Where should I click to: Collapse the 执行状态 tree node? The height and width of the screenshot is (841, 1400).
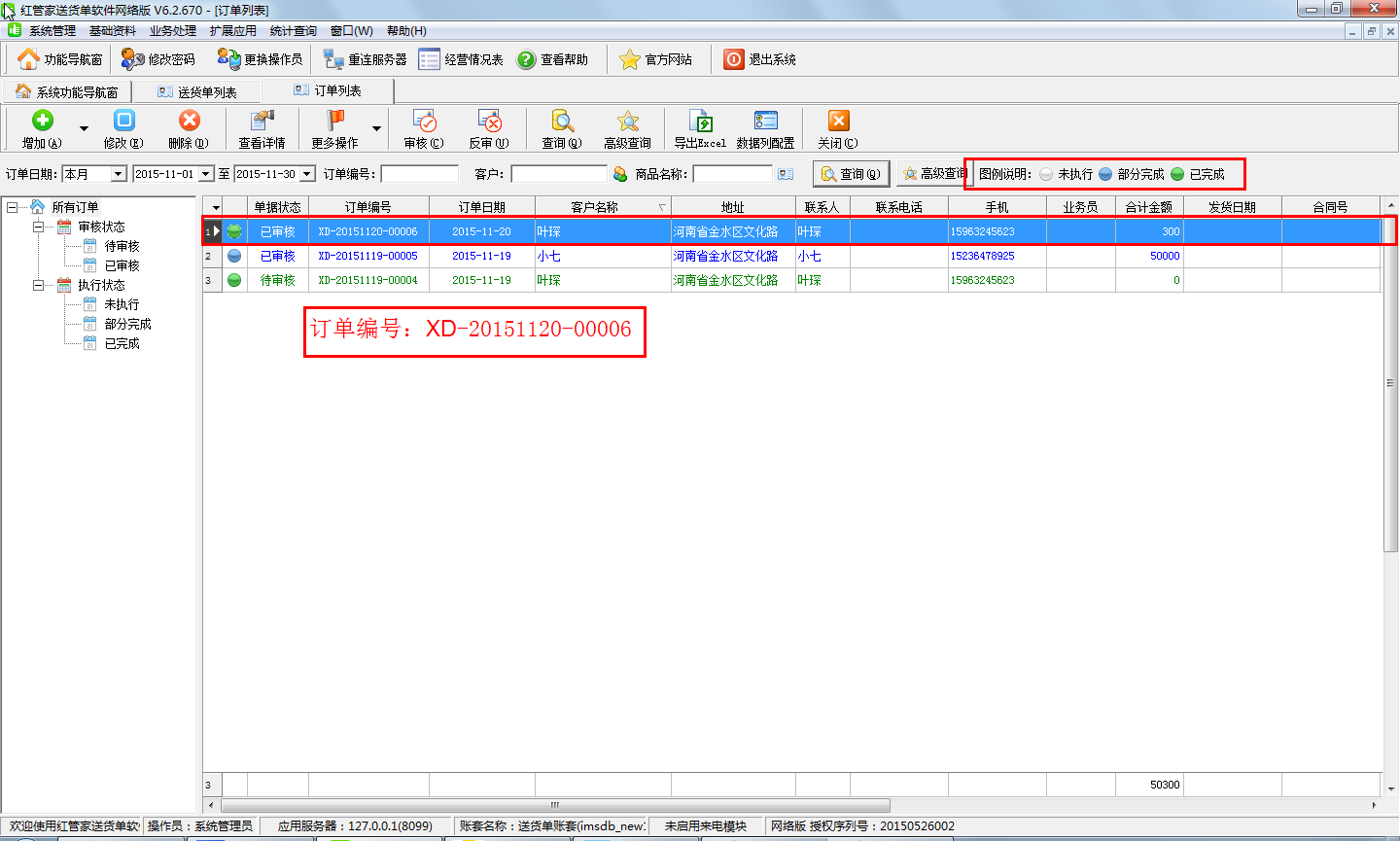pos(39,285)
